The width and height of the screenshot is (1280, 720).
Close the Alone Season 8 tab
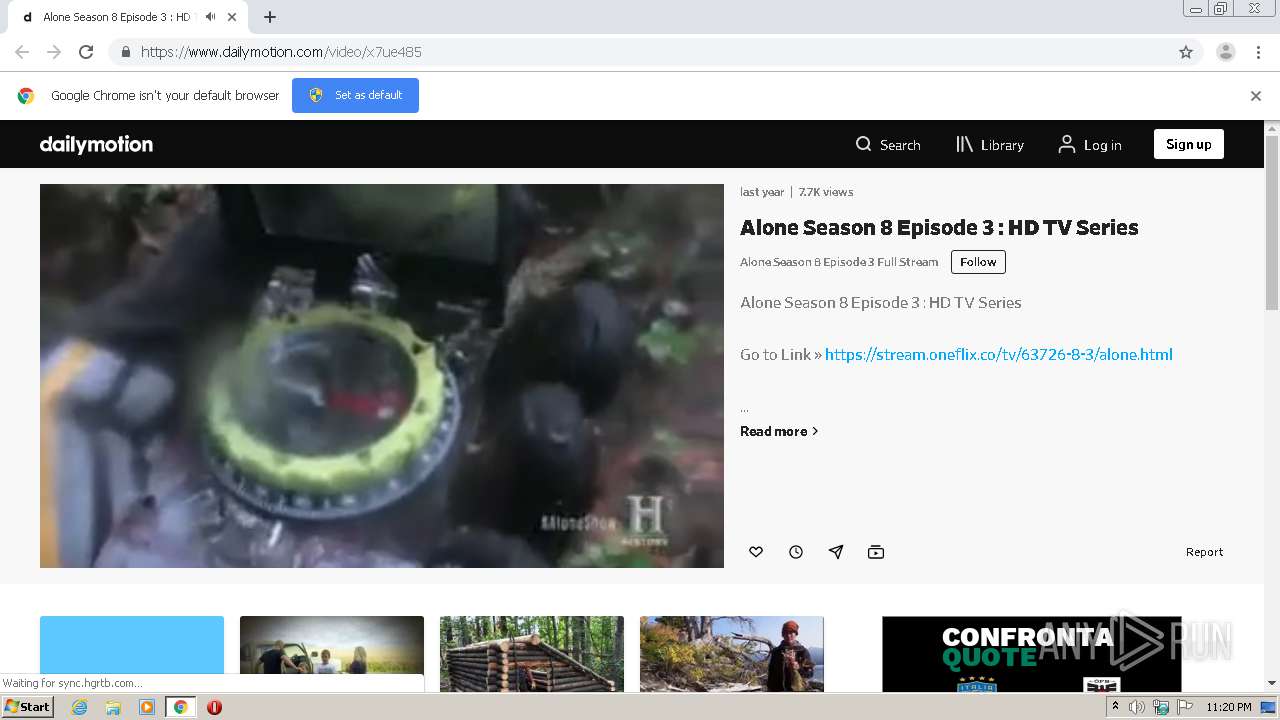[x=233, y=17]
